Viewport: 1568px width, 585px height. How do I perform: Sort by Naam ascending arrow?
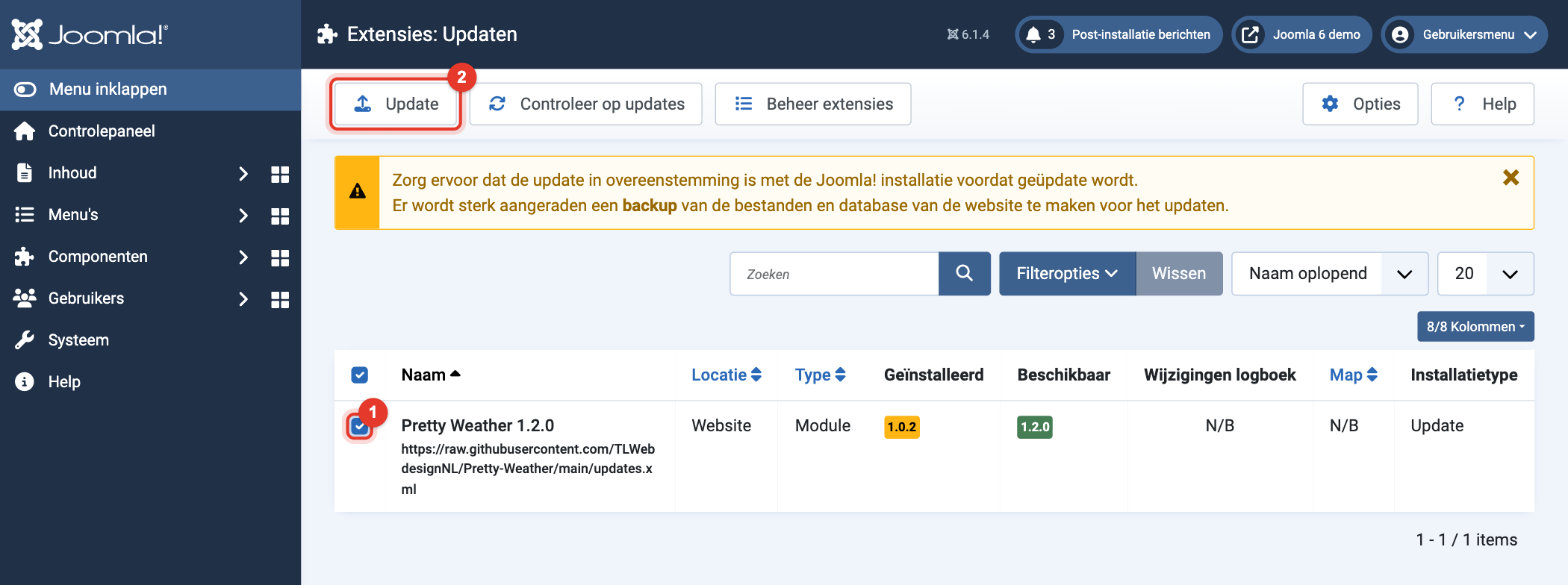(x=455, y=374)
